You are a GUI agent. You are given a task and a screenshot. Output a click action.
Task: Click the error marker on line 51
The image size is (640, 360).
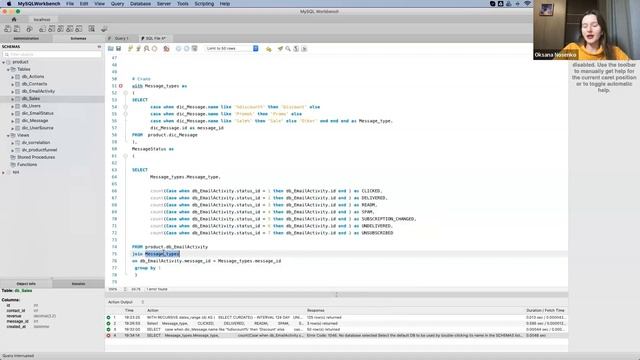pos(121,86)
